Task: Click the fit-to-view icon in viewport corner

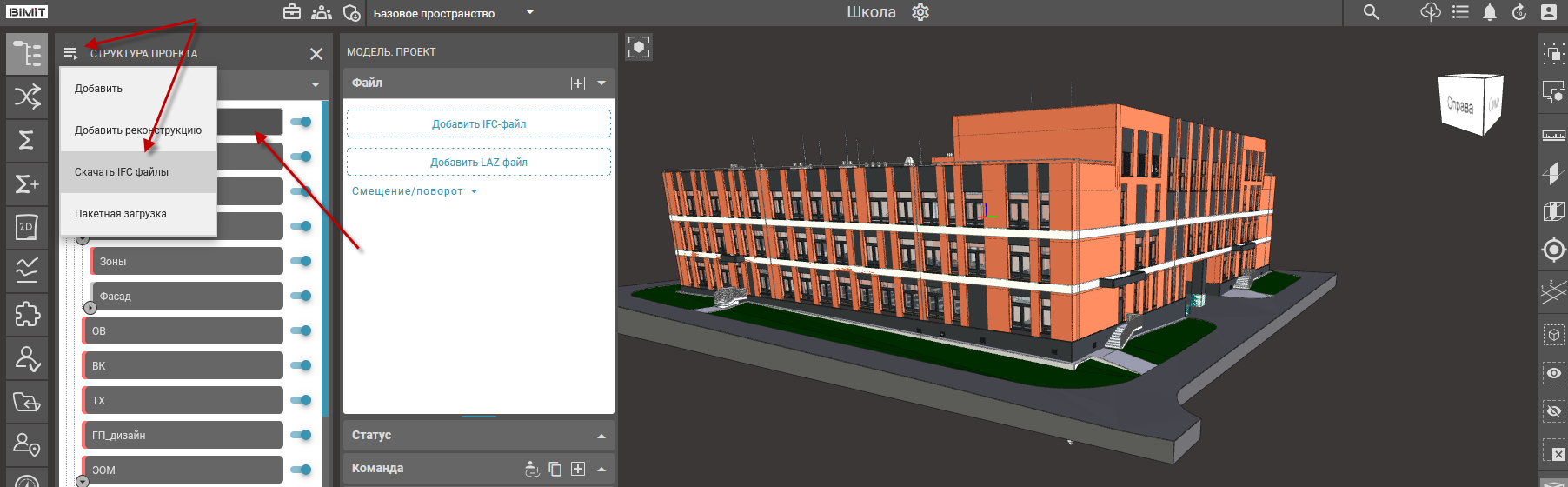Action: click(x=639, y=47)
